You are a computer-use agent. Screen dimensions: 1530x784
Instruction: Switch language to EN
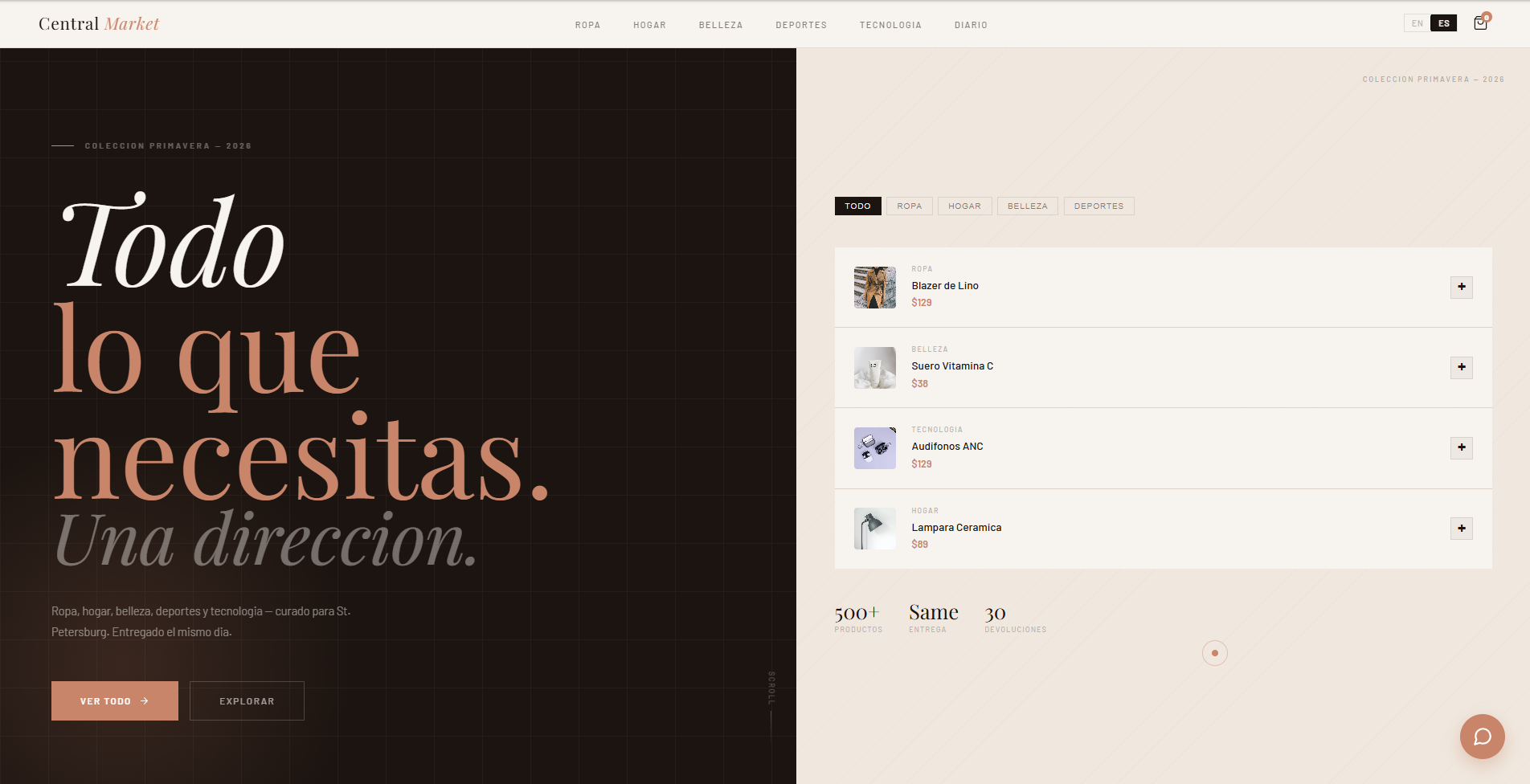click(1417, 23)
